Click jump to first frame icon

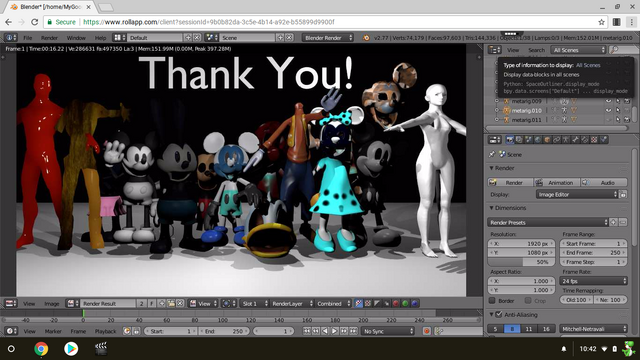click(307, 331)
